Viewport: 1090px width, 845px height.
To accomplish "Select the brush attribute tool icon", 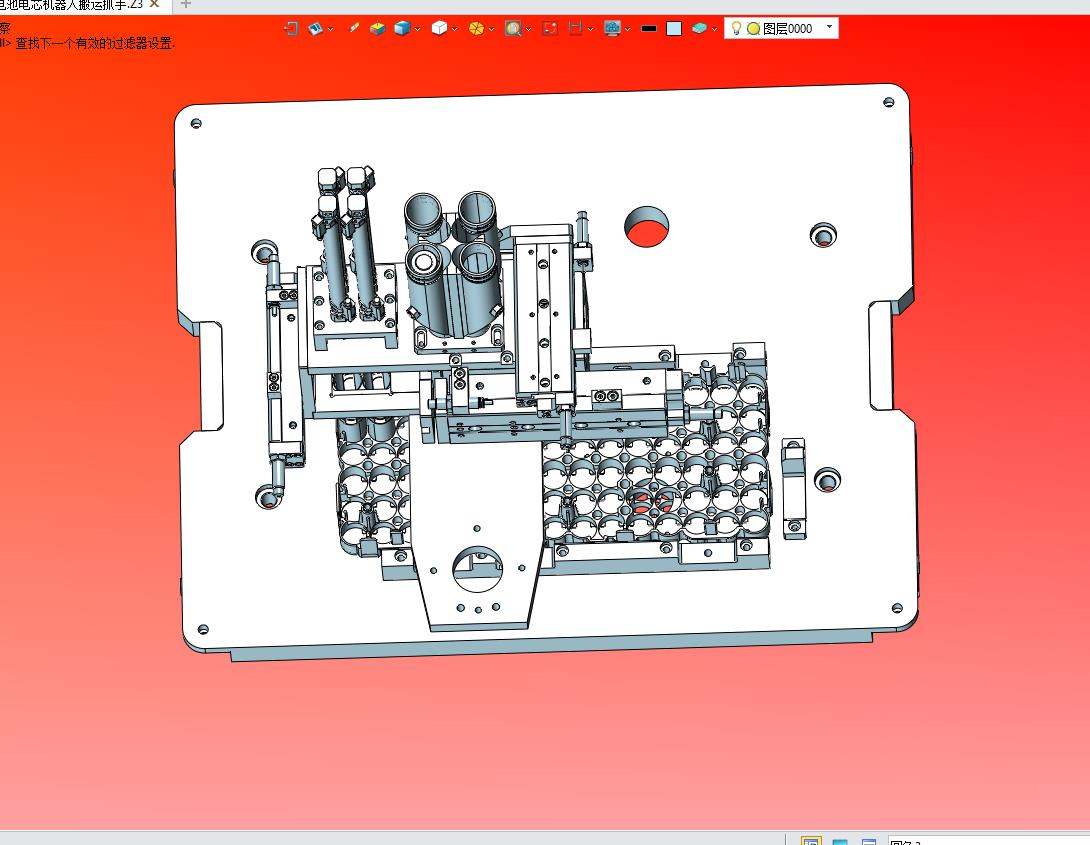I will click(354, 28).
